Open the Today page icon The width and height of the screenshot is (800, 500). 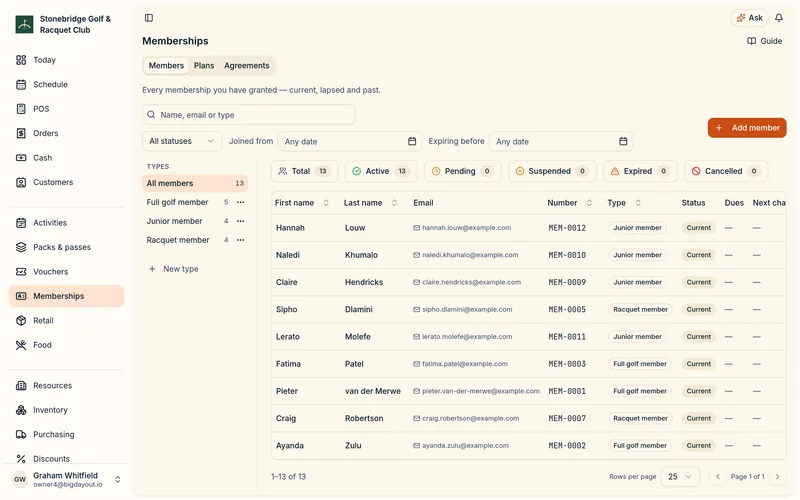point(21,60)
